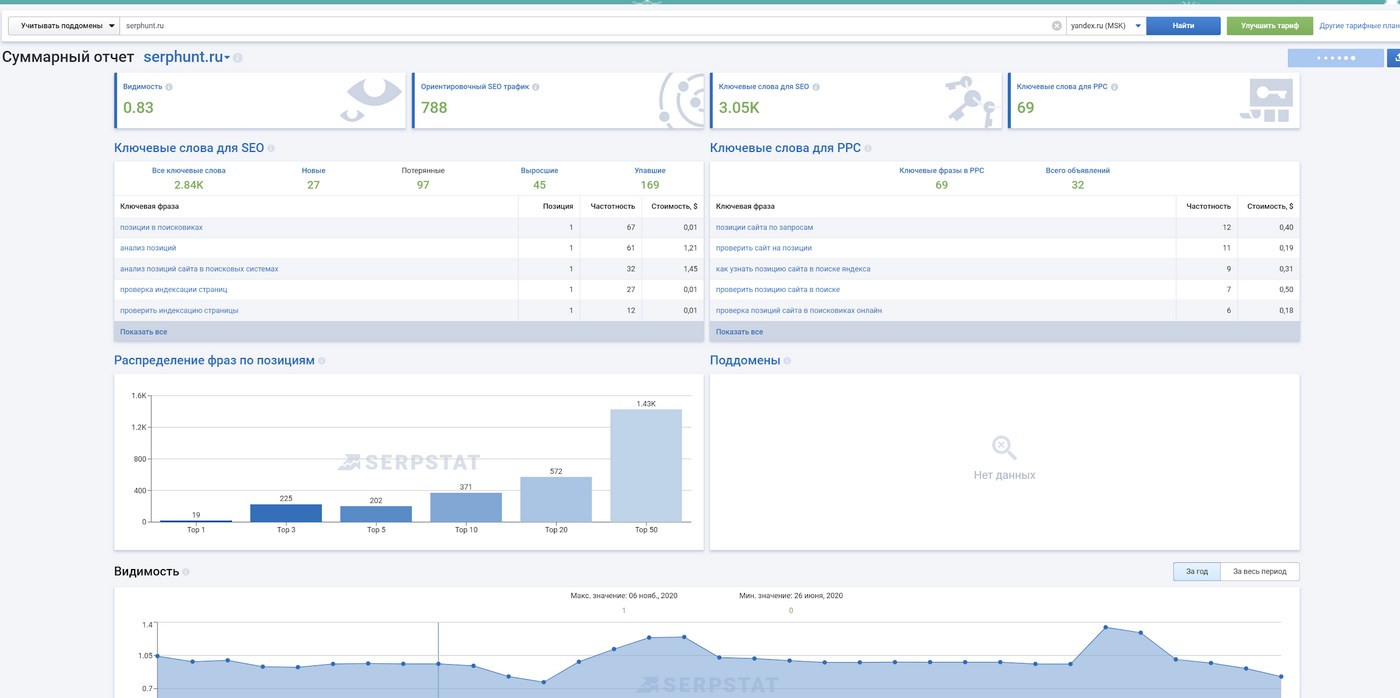The height and width of the screenshot is (698, 1400).
Task: Click the info icon beside 'Ключевые слова для SEO' card
Action: pyautogui.click(x=817, y=87)
